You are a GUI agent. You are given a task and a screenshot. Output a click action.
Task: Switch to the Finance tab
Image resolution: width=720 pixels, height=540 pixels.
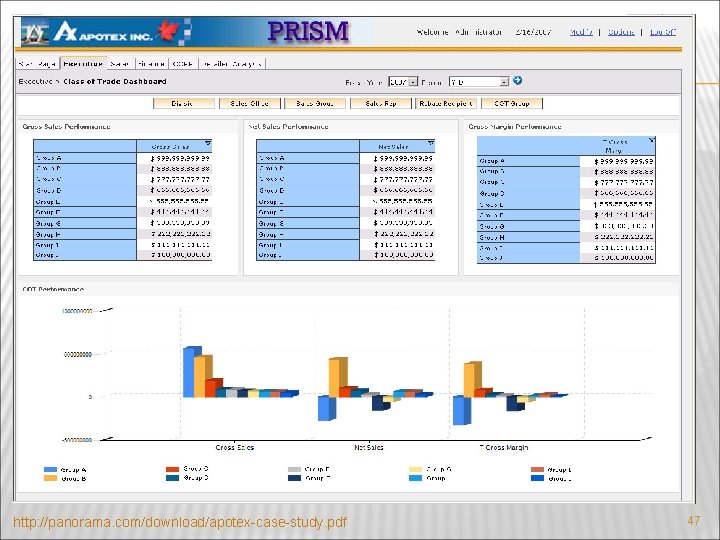152,64
